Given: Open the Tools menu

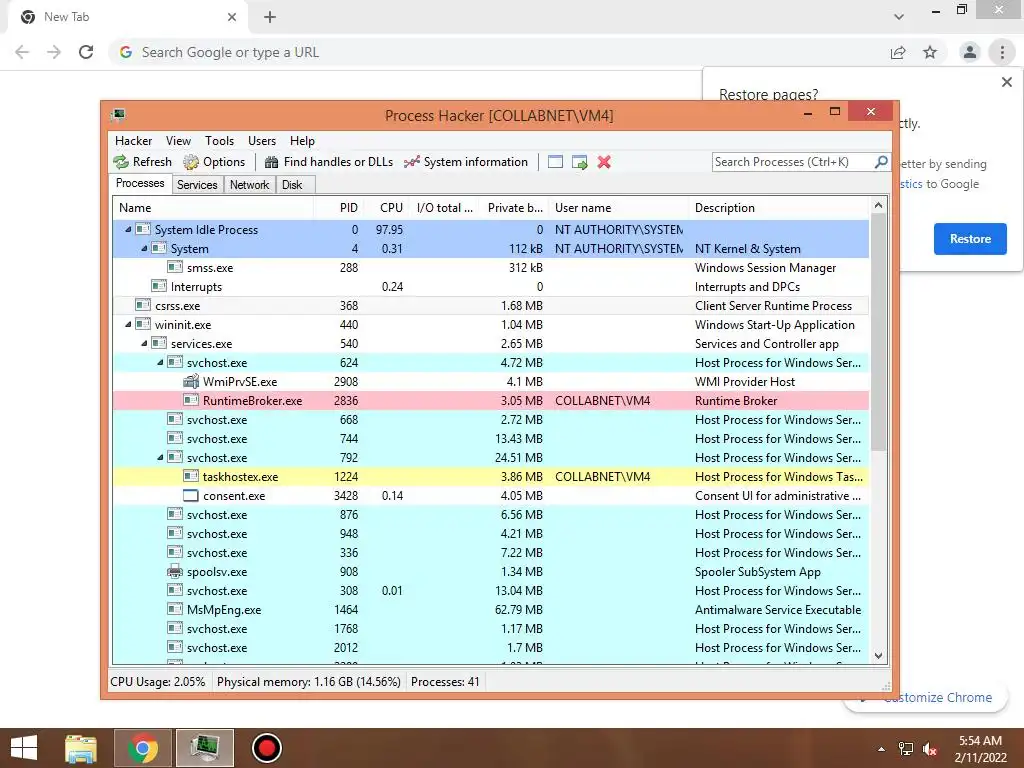Looking at the screenshot, I should point(219,141).
